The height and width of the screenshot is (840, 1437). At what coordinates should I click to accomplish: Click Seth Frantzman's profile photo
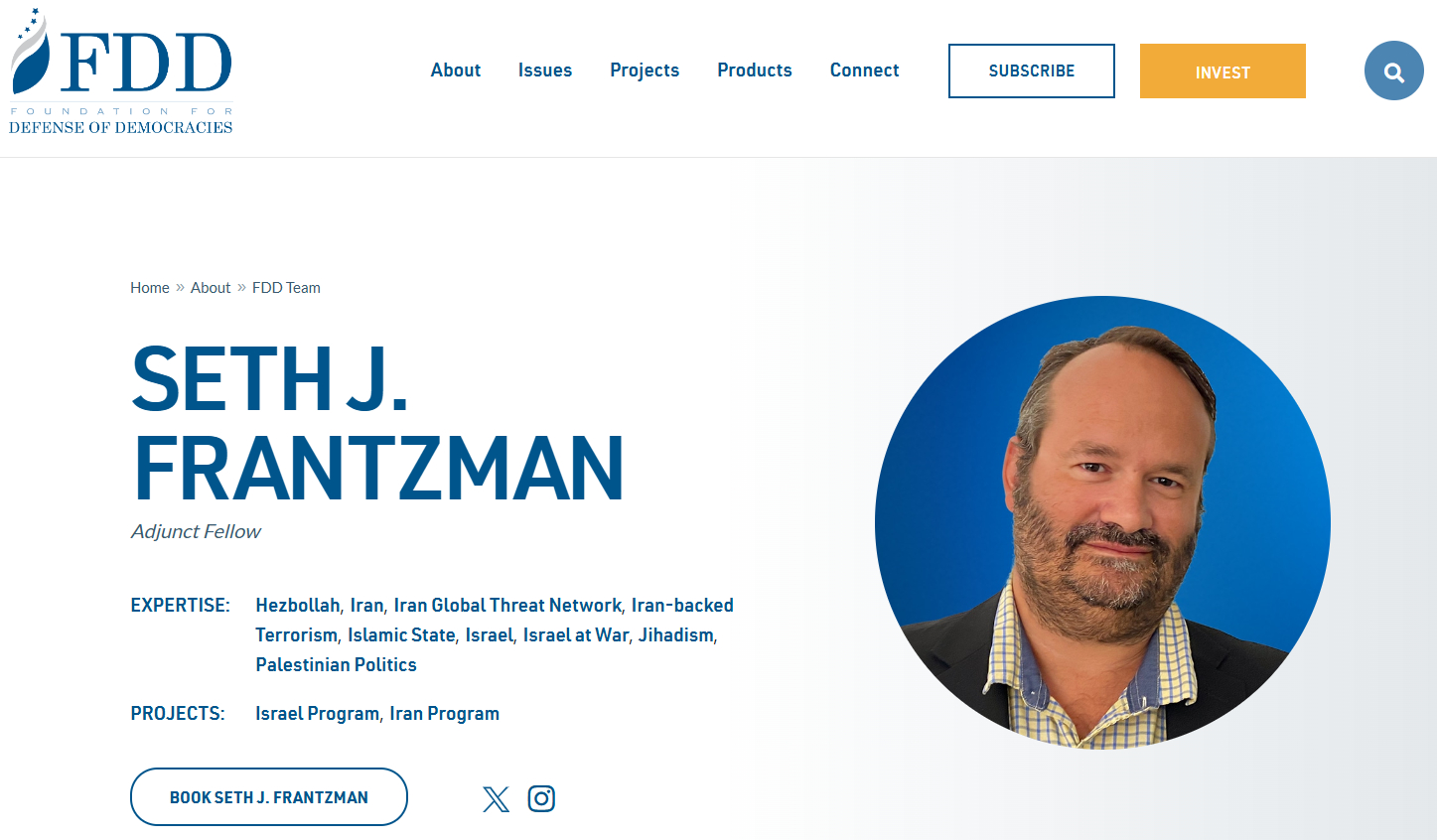click(x=1102, y=523)
